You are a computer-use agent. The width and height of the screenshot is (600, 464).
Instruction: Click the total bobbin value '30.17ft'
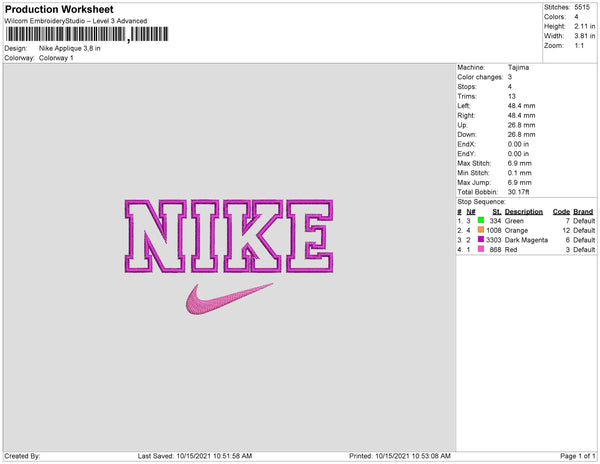[518, 192]
